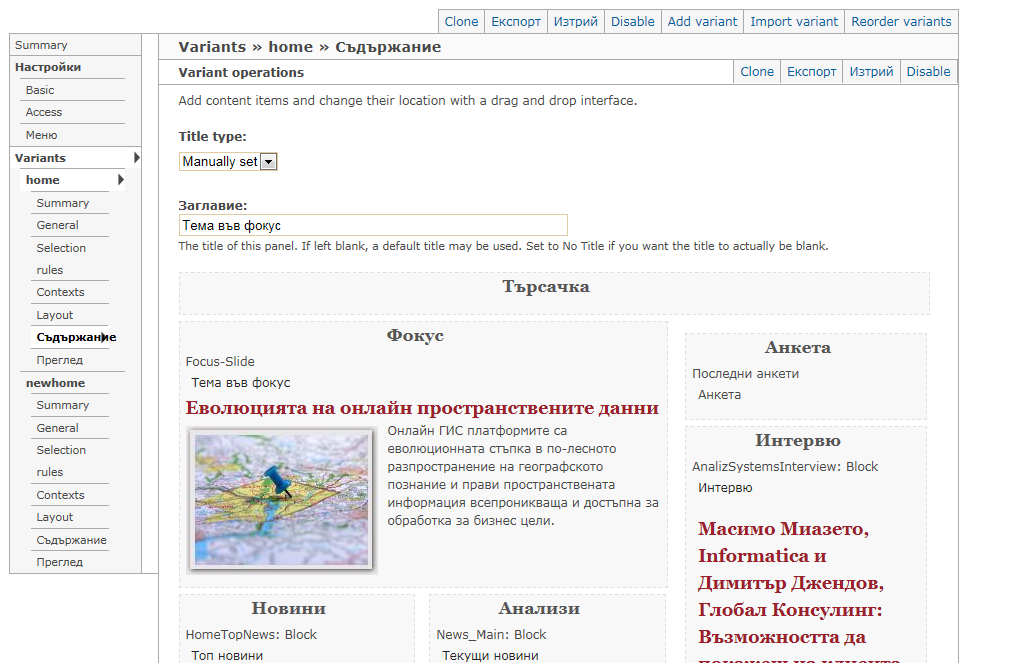Click the map pushpin thumbnail image
This screenshot has height=663, width=1033.
pos(280,498)
